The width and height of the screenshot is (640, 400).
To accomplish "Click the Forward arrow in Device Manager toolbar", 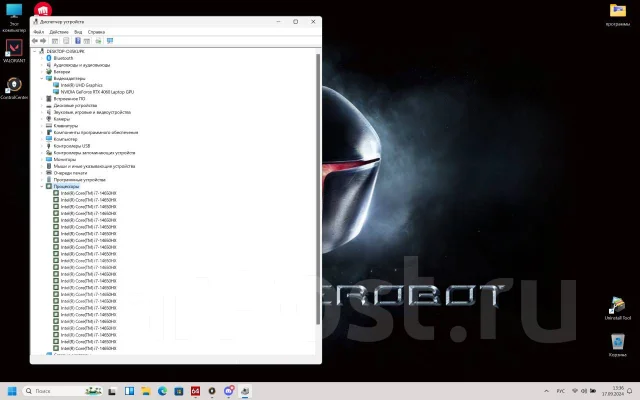I will 43,41.
